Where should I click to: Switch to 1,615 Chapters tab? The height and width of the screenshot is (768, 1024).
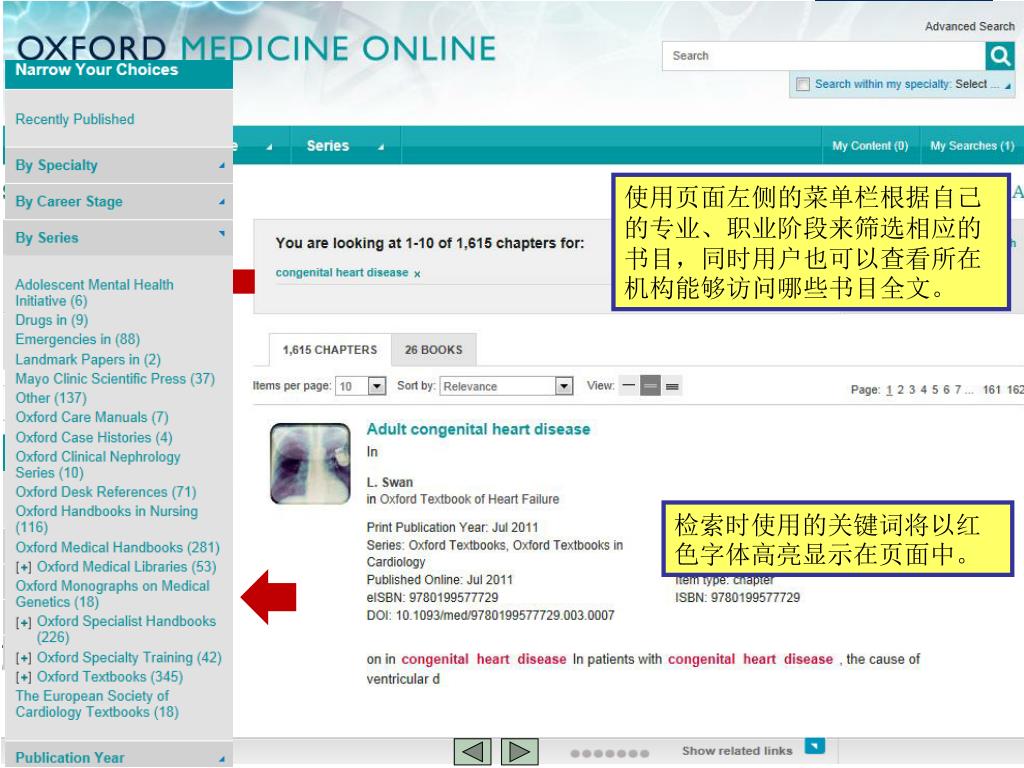[330, 350]
